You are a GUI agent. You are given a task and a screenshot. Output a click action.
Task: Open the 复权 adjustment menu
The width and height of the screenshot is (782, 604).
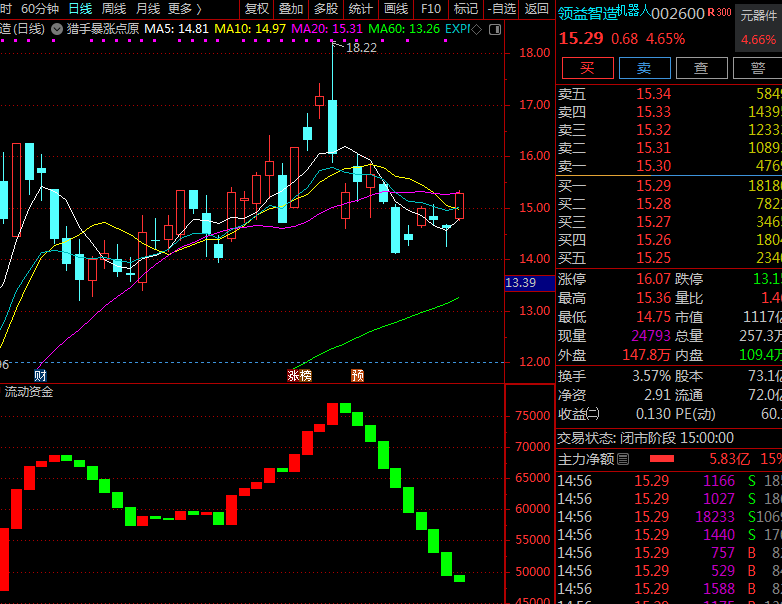(257, 9)
